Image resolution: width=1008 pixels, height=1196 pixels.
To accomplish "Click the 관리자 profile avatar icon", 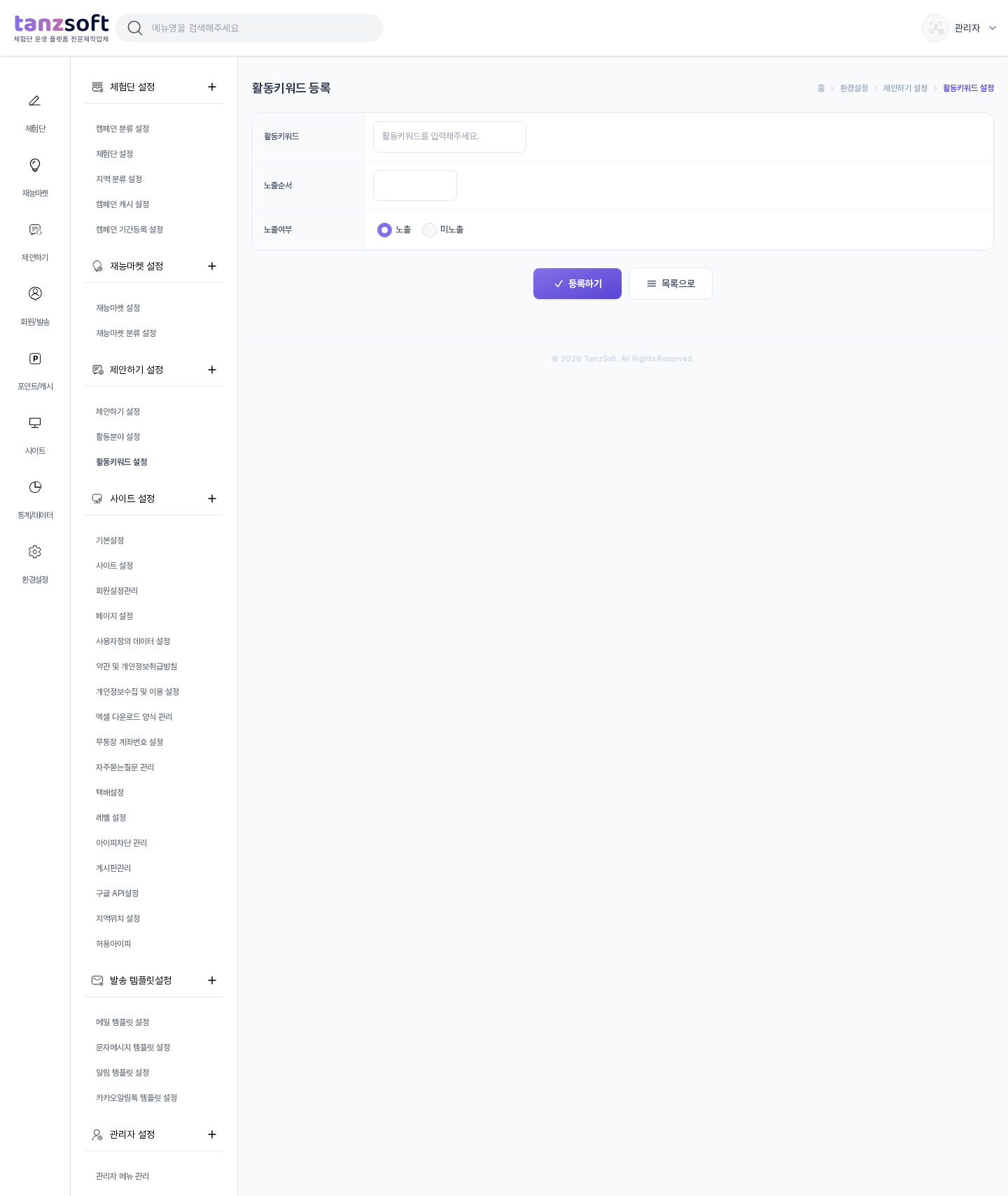I will (x=935, y=28).
